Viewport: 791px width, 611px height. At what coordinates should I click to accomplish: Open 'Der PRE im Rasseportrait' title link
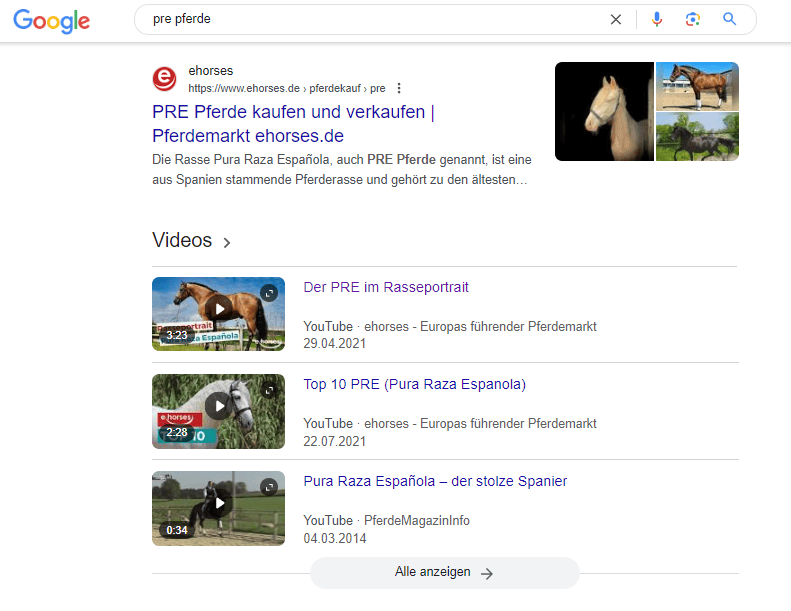click(386, 287)
